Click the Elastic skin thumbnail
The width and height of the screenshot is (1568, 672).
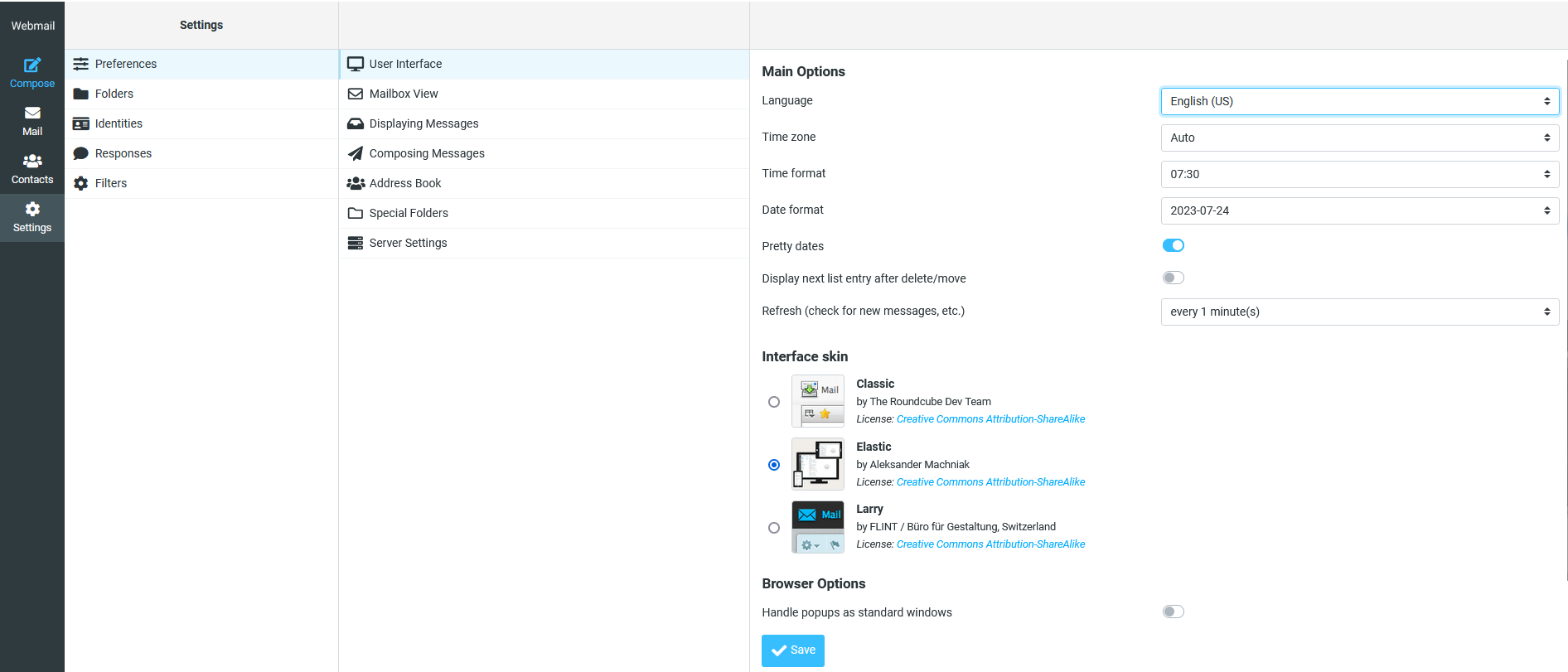(817, 464)
